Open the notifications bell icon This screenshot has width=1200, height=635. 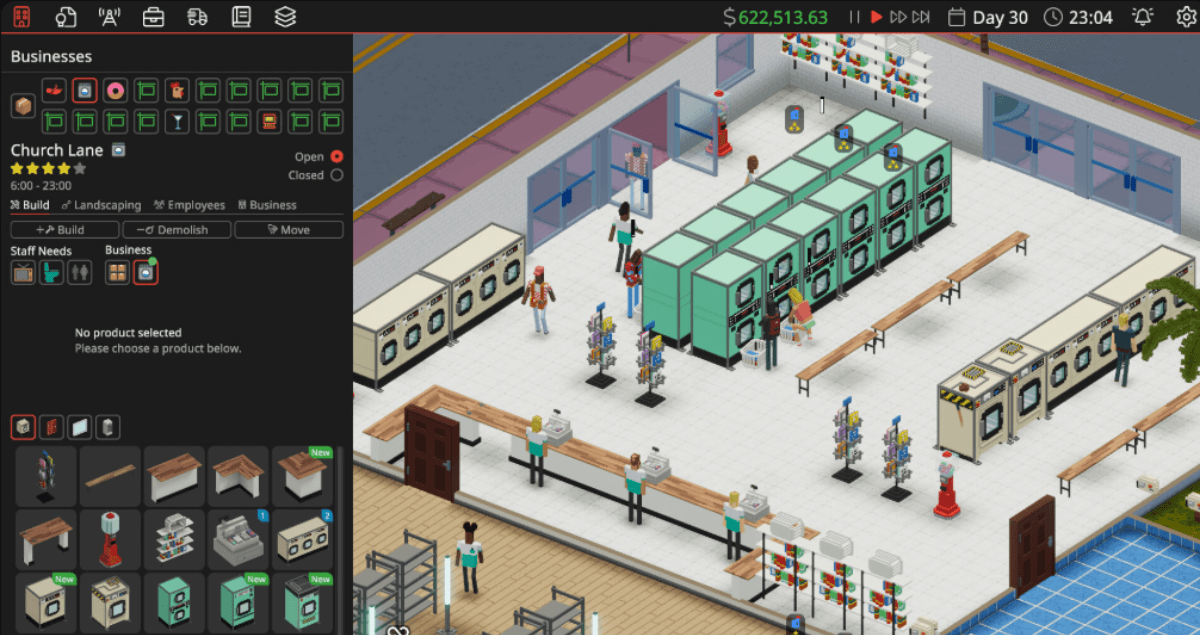tap(1141, 17)
